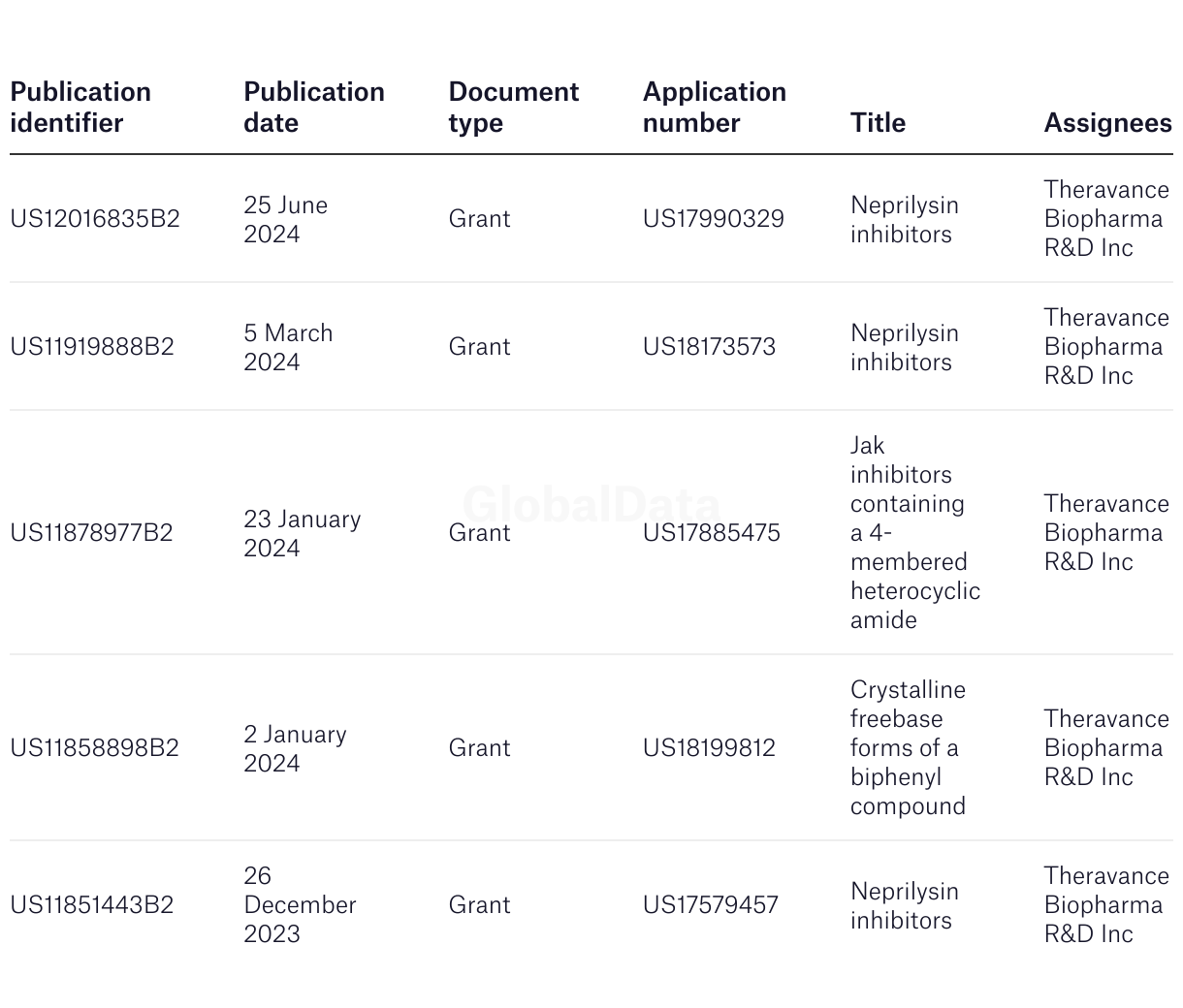Viewport: 1183px width, 1008px height.
Task: Click application number US18173573
Action: pos(709,347)
